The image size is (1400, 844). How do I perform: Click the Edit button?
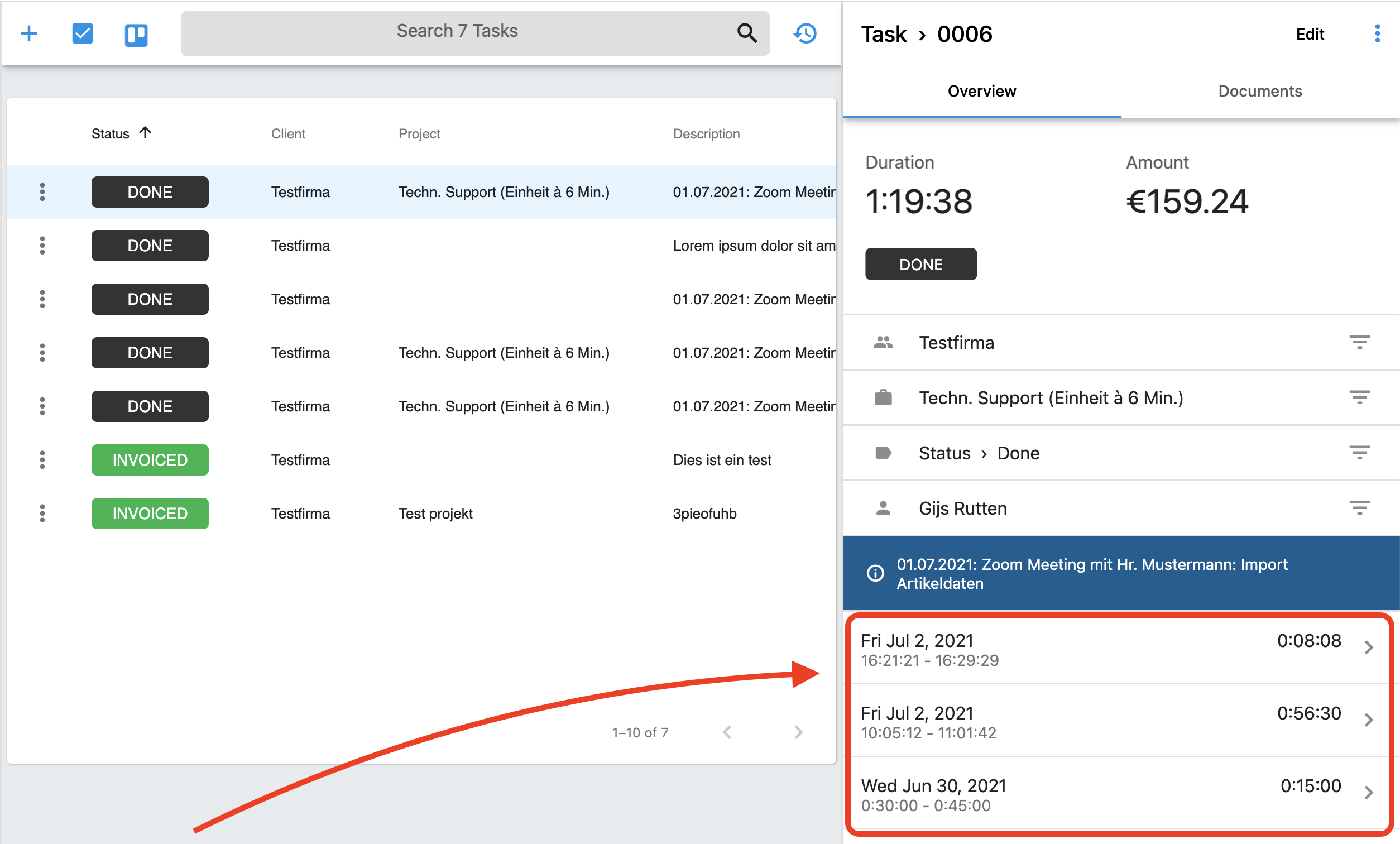(x=1310, y=34)
